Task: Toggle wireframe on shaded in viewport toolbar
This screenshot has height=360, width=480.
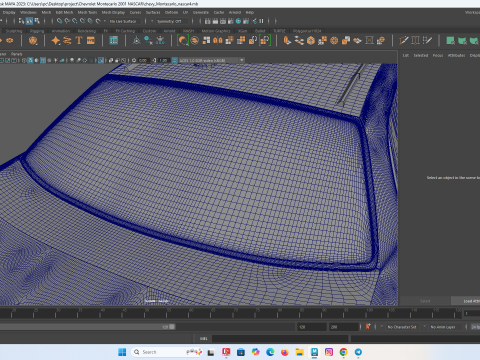Action: (43, 60)
